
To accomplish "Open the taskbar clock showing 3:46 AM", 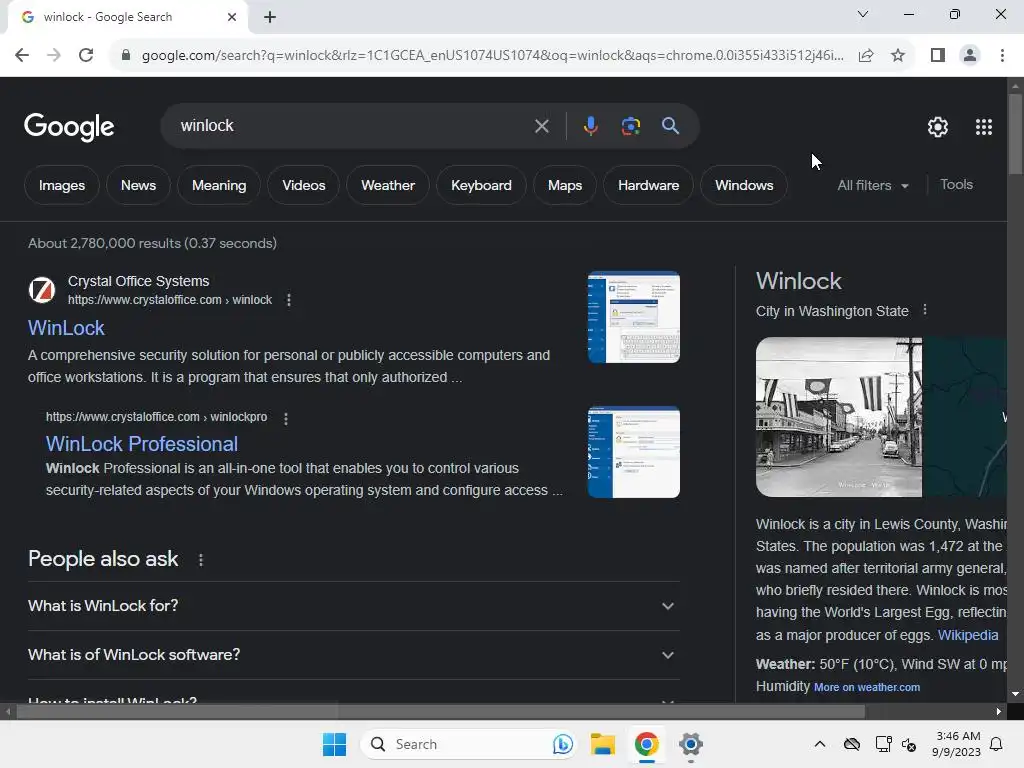I will click(956, 744).
